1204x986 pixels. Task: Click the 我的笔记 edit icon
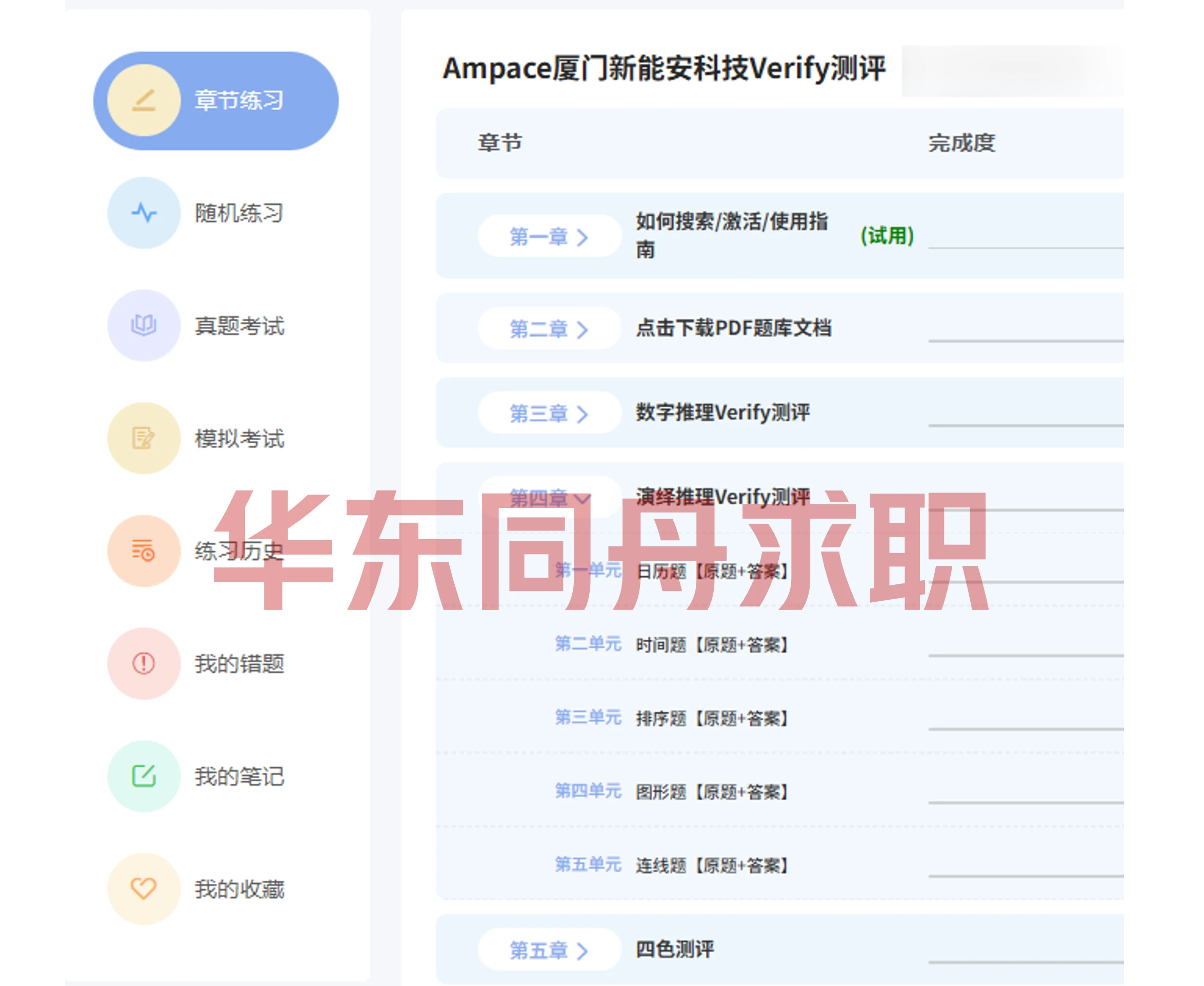(x=144, y=776)
